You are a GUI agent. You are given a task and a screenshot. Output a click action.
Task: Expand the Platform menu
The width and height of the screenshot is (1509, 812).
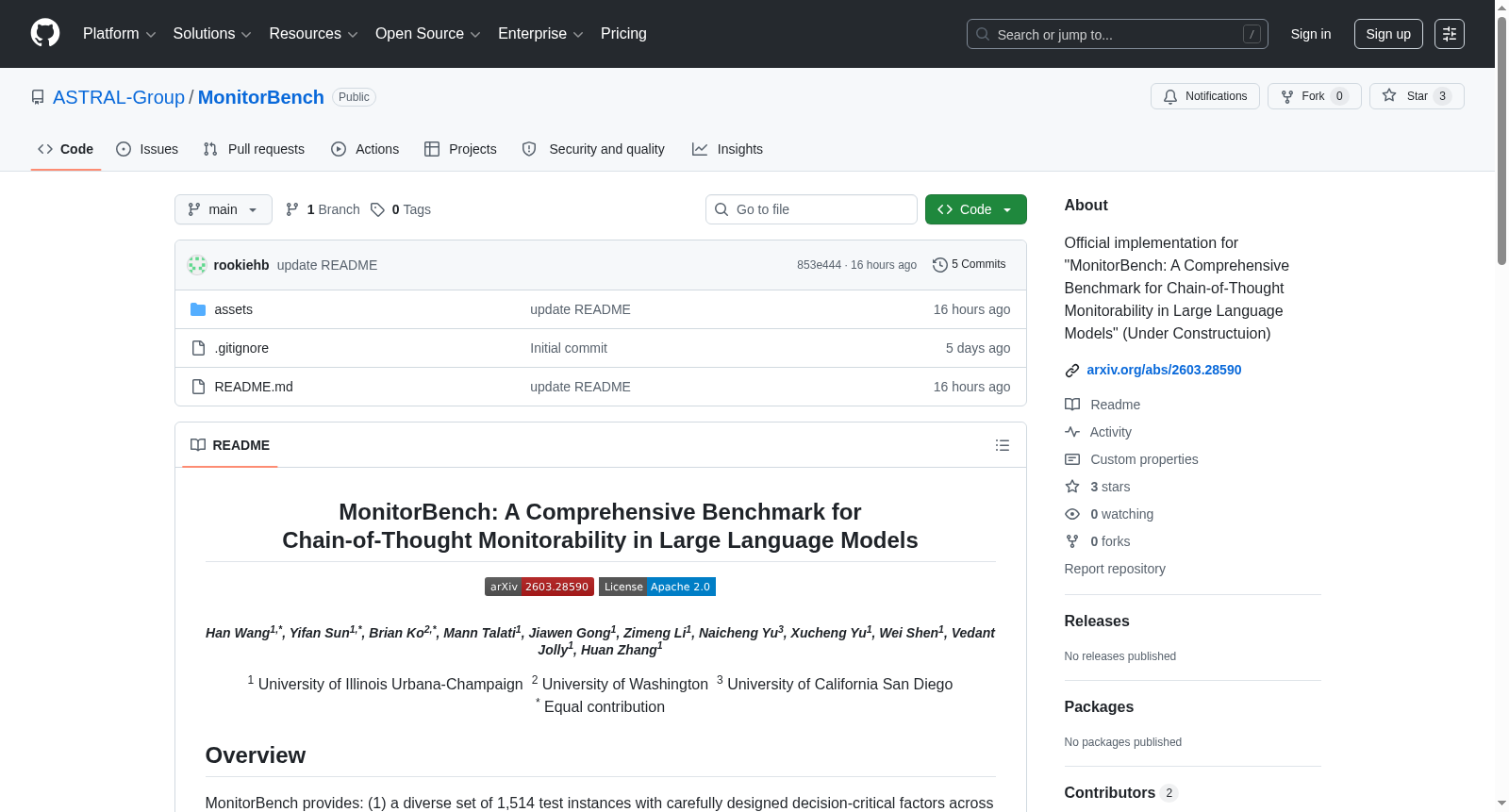coord(120,34)
